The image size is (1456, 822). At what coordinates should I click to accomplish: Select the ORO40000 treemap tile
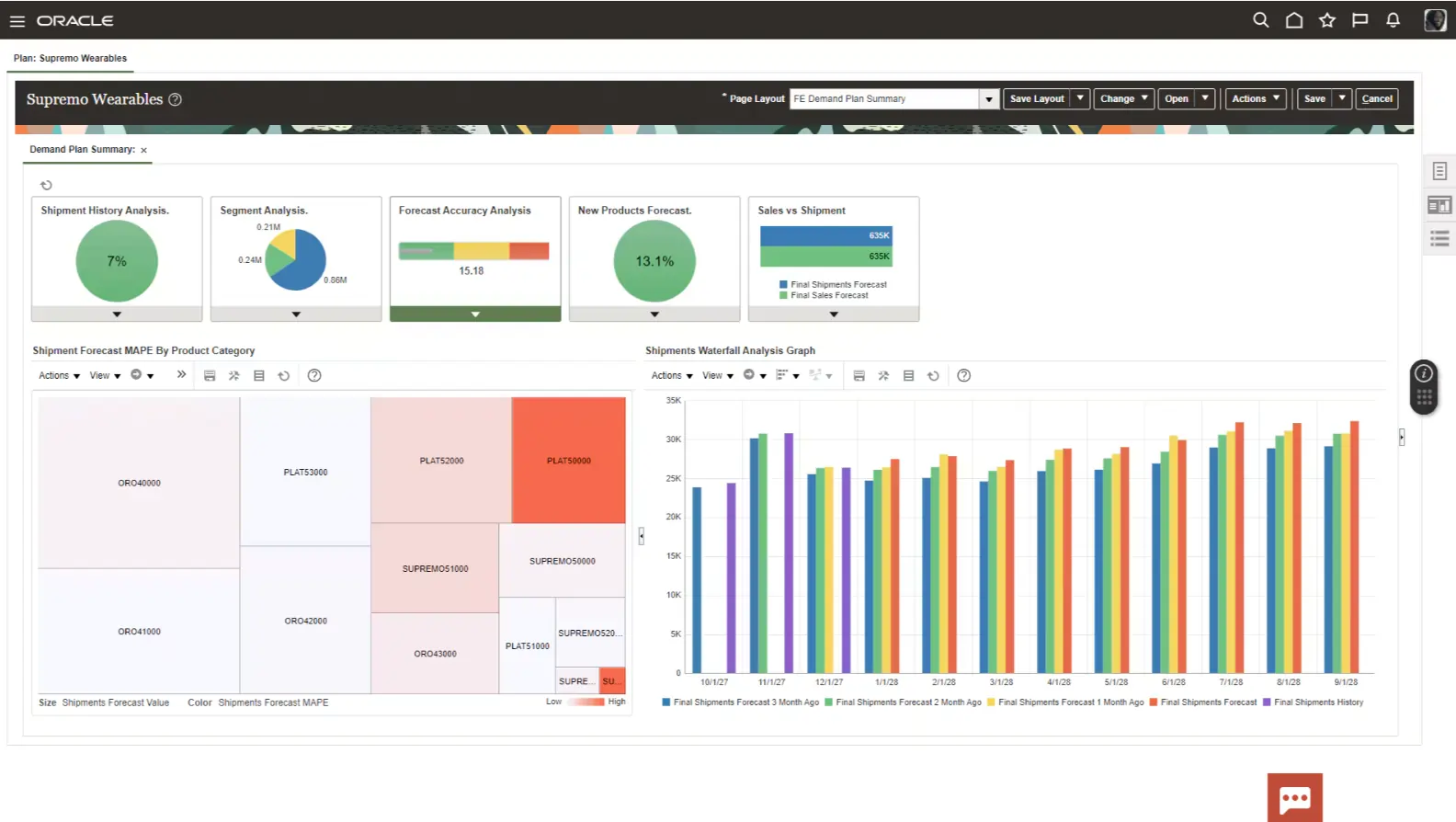tap(139, 483)
